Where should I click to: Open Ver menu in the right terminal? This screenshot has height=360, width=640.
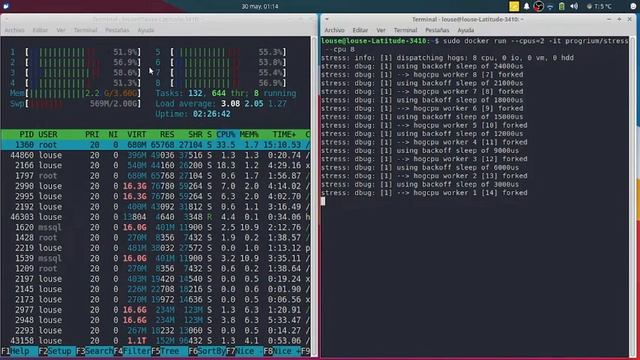point(381,30)
